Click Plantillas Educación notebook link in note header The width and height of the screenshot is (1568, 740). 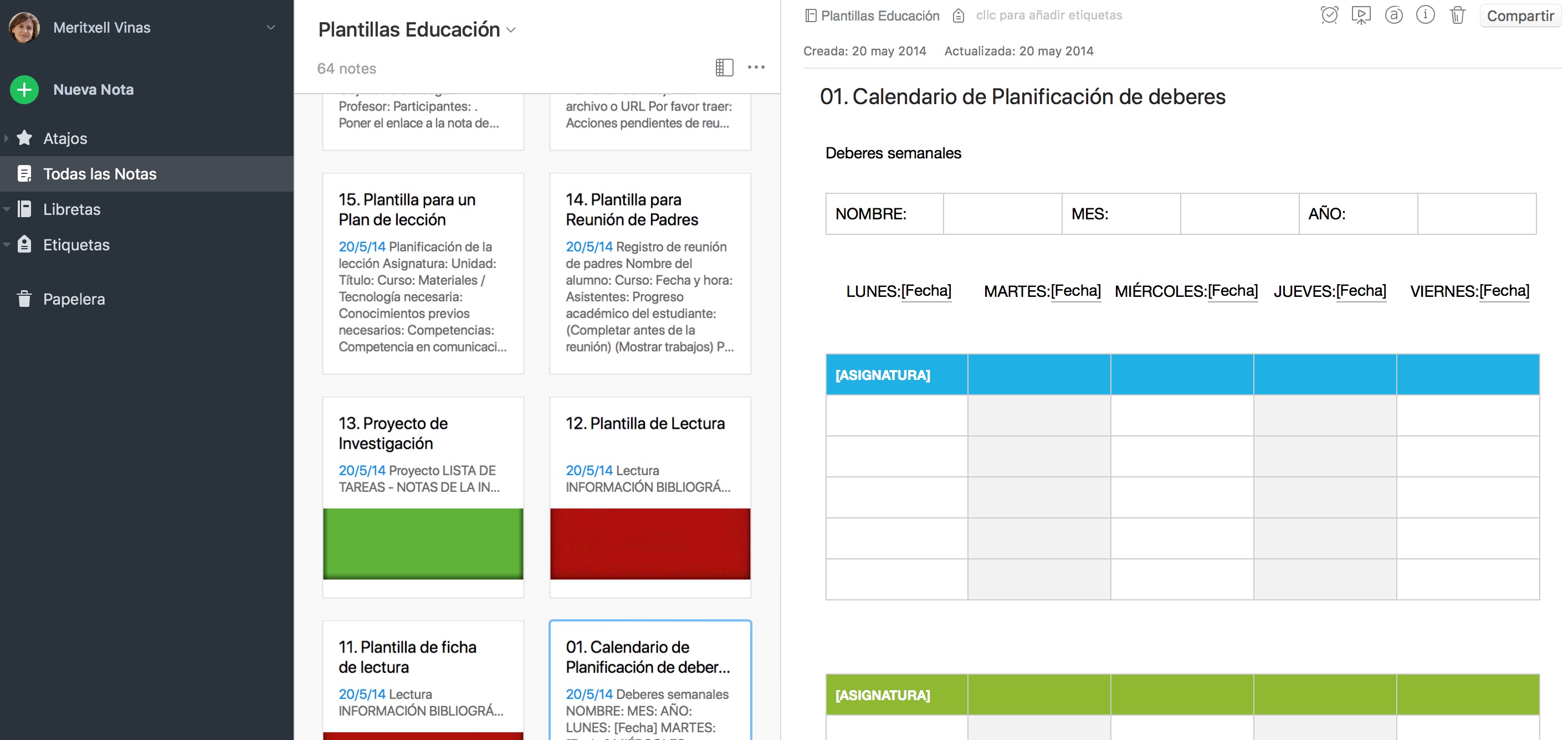(x=879, y=16)
